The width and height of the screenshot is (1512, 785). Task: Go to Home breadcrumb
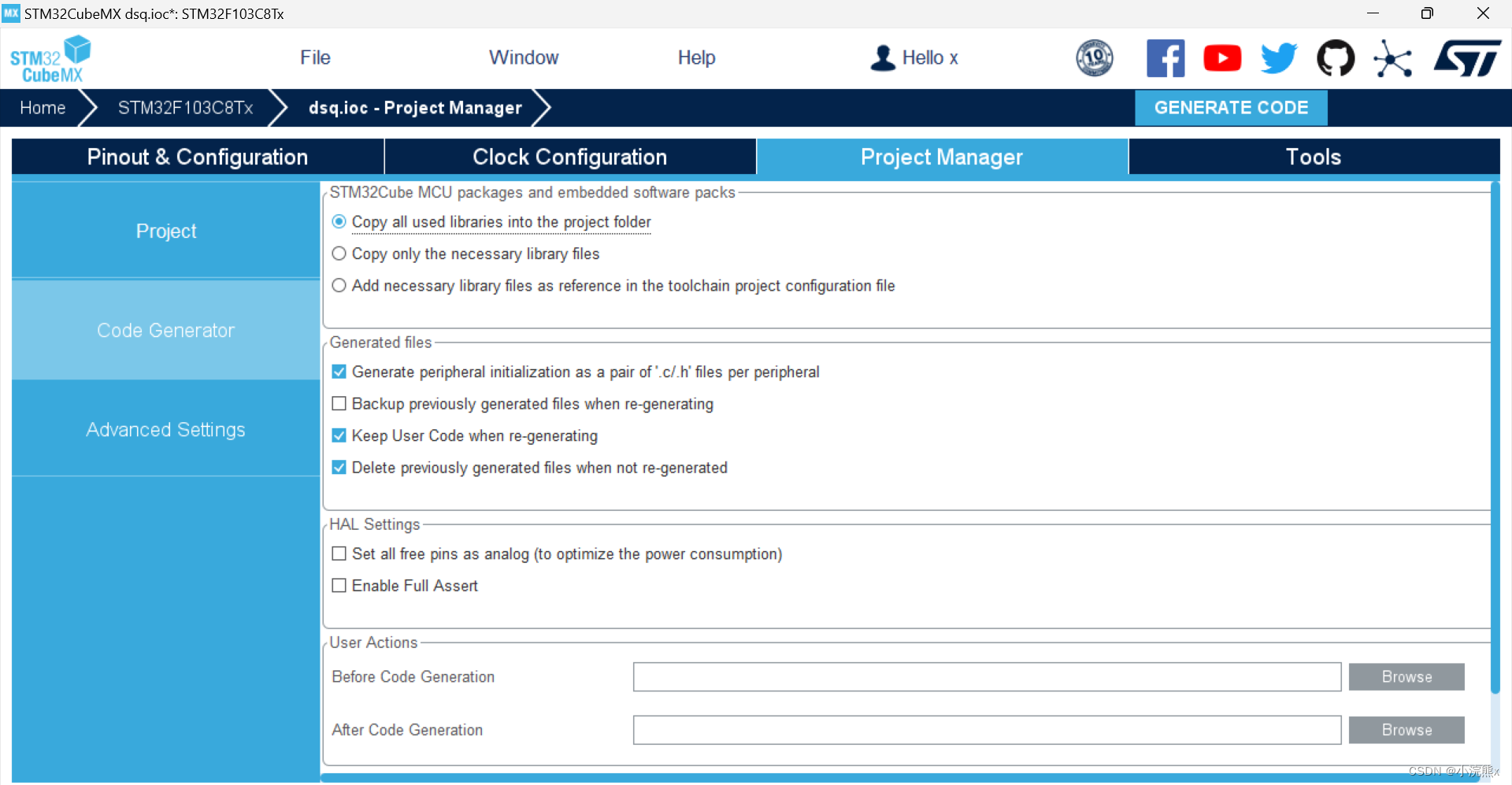[43, 108]
